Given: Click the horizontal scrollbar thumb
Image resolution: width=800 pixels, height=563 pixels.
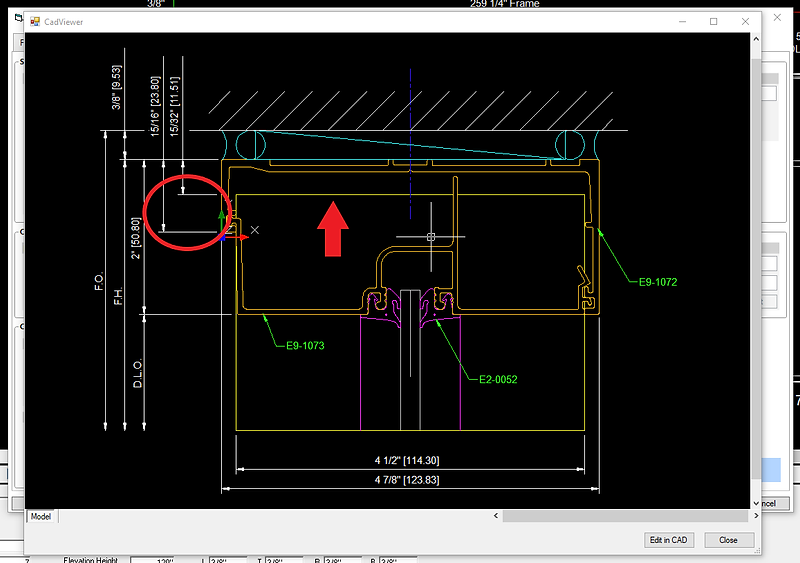Looking at the screenshot, I should coord(626,516).
